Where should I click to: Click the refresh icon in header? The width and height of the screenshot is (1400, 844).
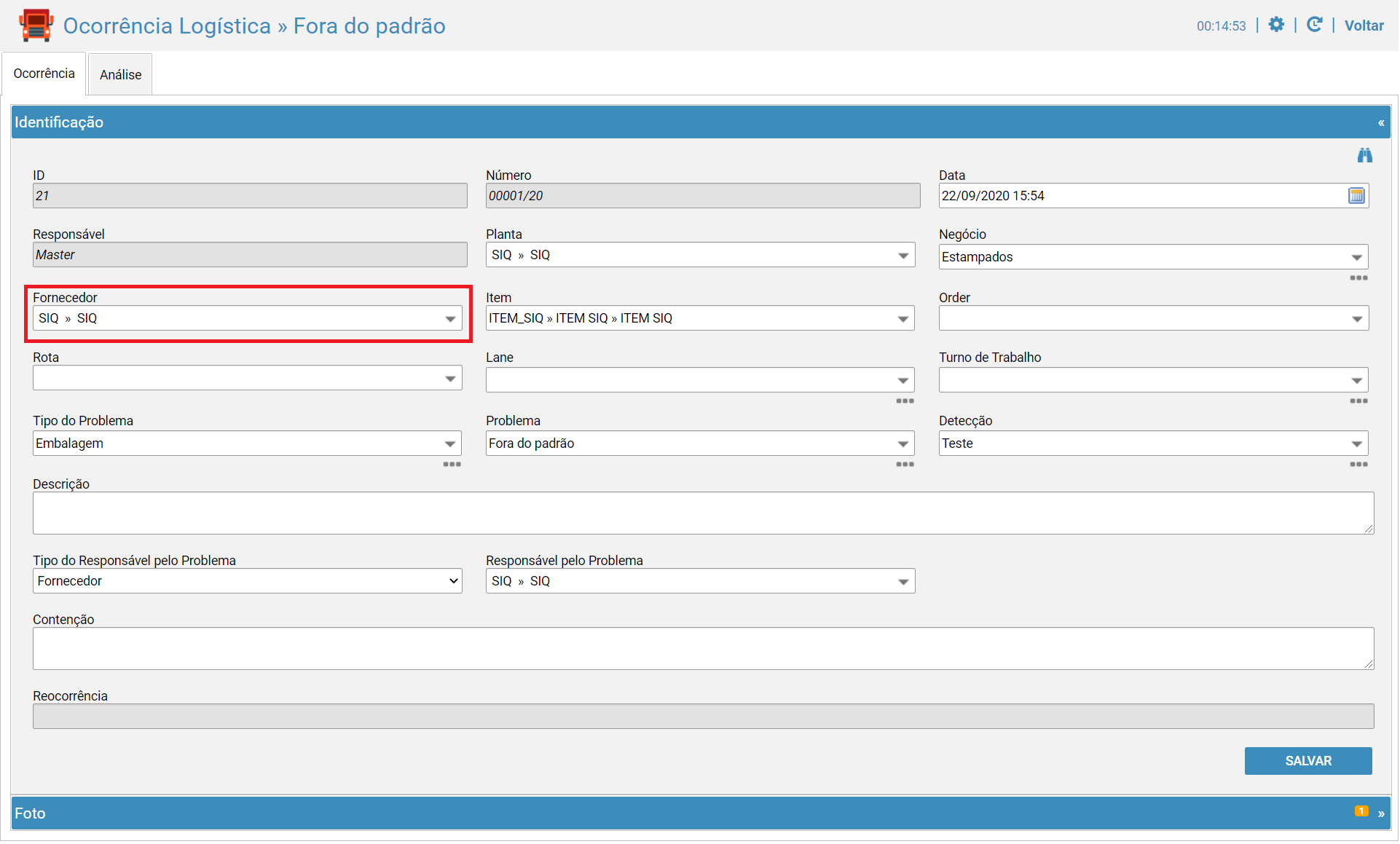(1315, 25)
